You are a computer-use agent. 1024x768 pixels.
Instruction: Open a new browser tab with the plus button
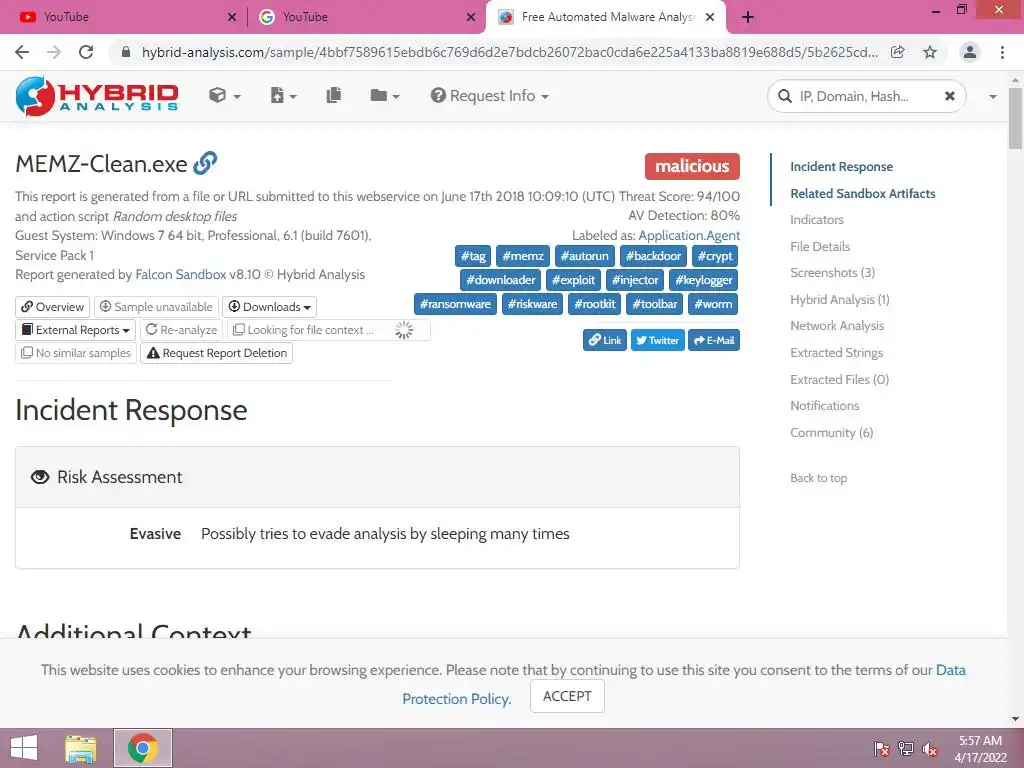[748, 17]
